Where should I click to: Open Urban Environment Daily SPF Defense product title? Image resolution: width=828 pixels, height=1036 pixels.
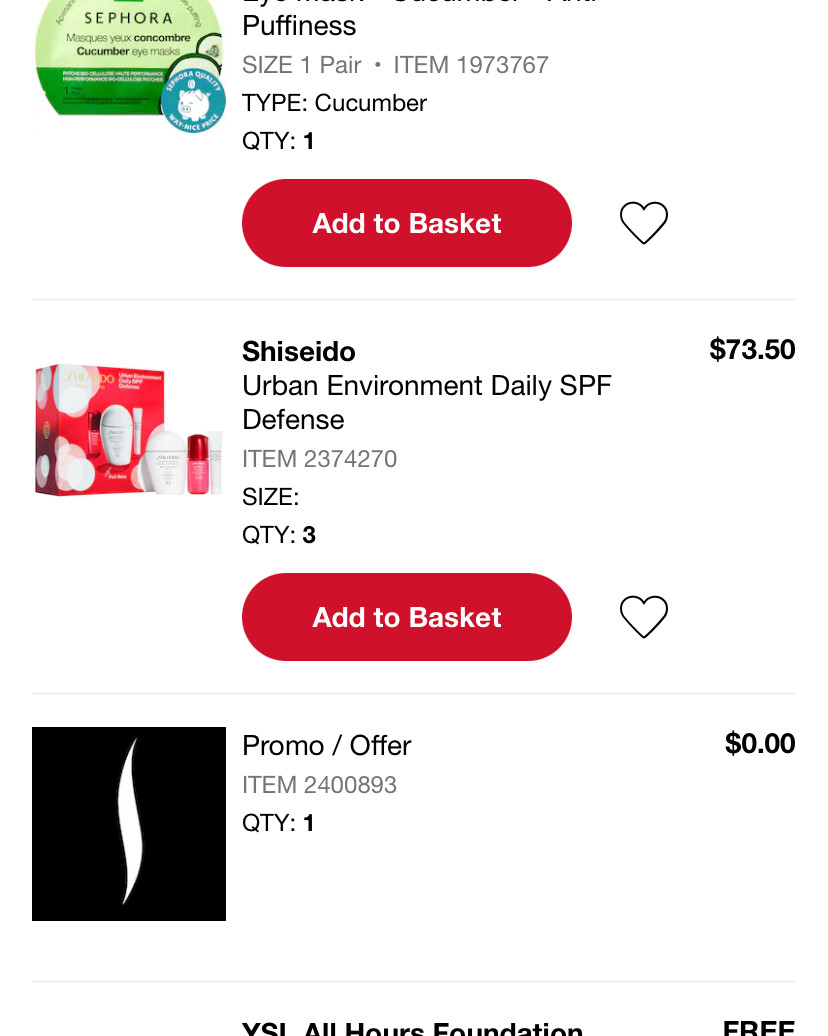click(x=427, y=402)
